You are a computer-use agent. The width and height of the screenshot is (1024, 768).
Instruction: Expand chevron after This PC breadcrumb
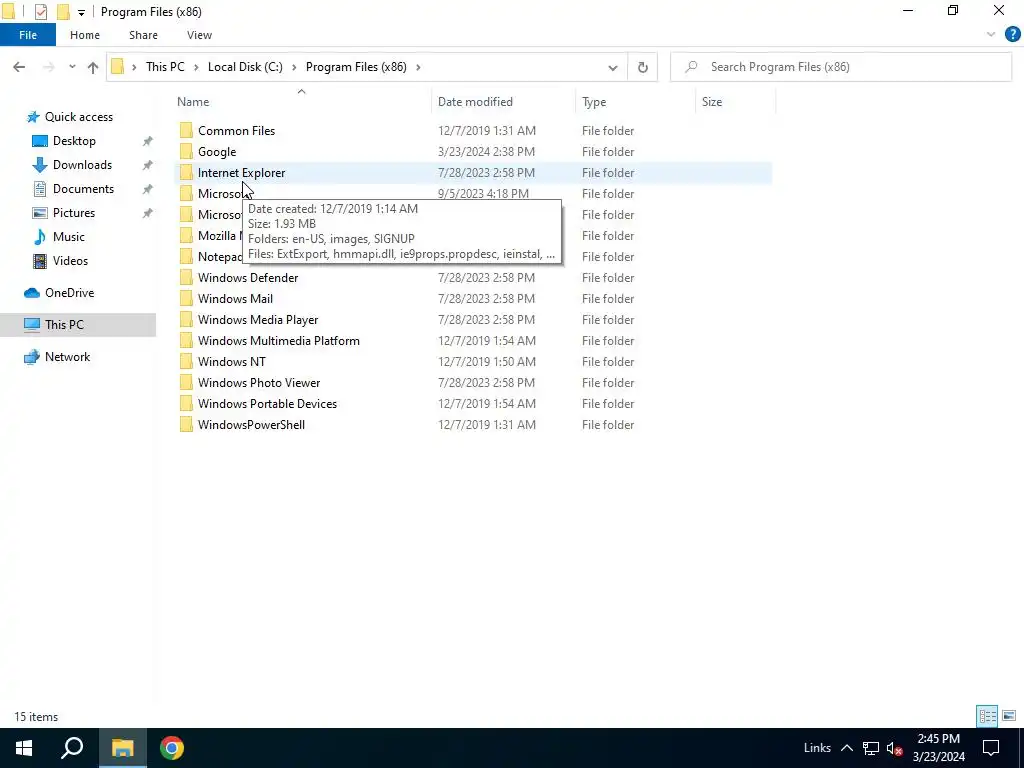[x=196, y=67]
